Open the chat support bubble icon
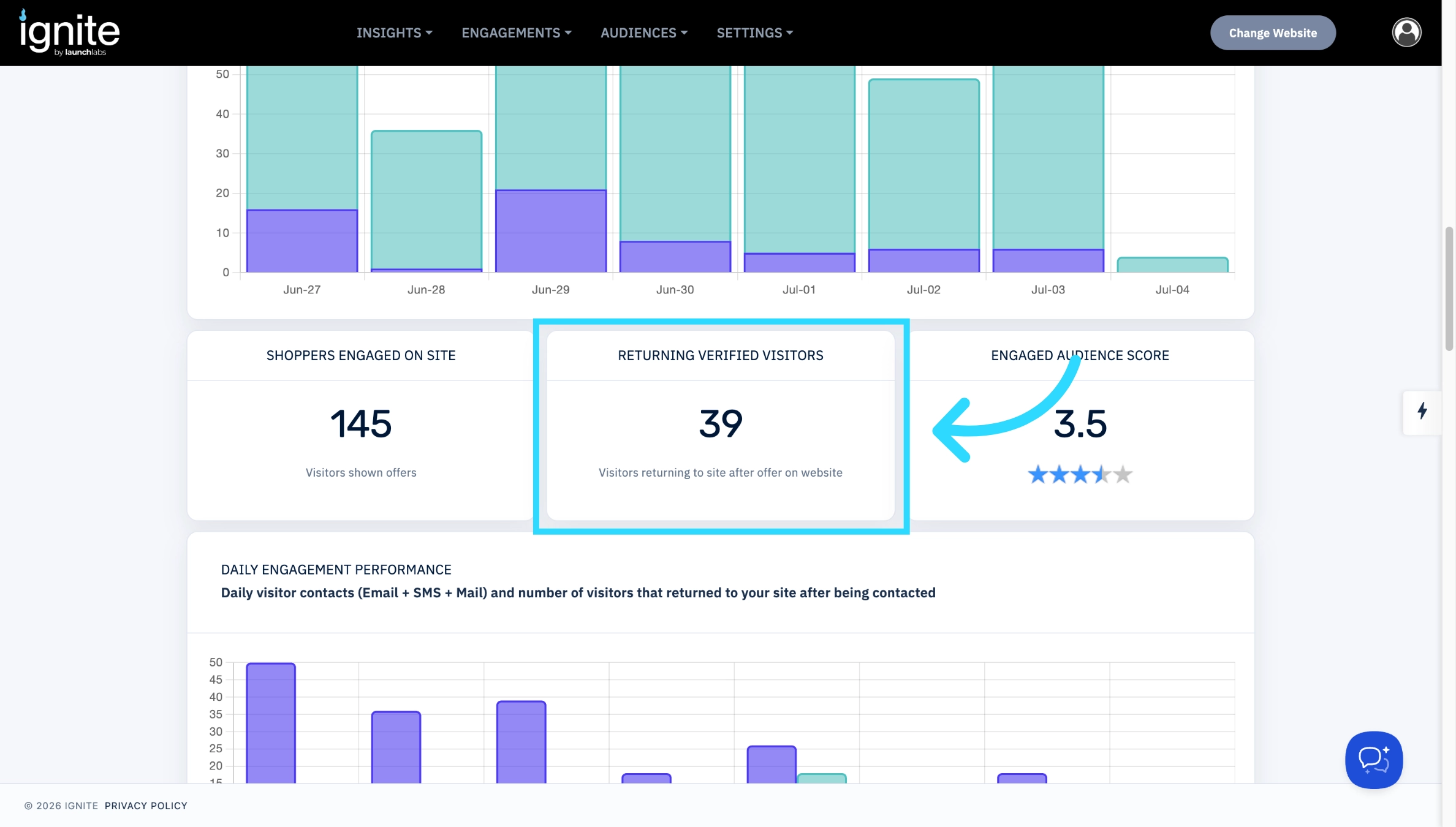 point(1374,760)
